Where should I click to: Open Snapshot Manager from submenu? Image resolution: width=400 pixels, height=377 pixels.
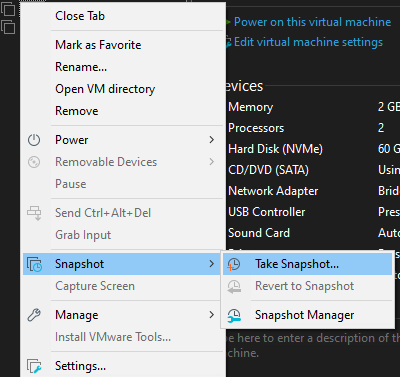[307, 315]
